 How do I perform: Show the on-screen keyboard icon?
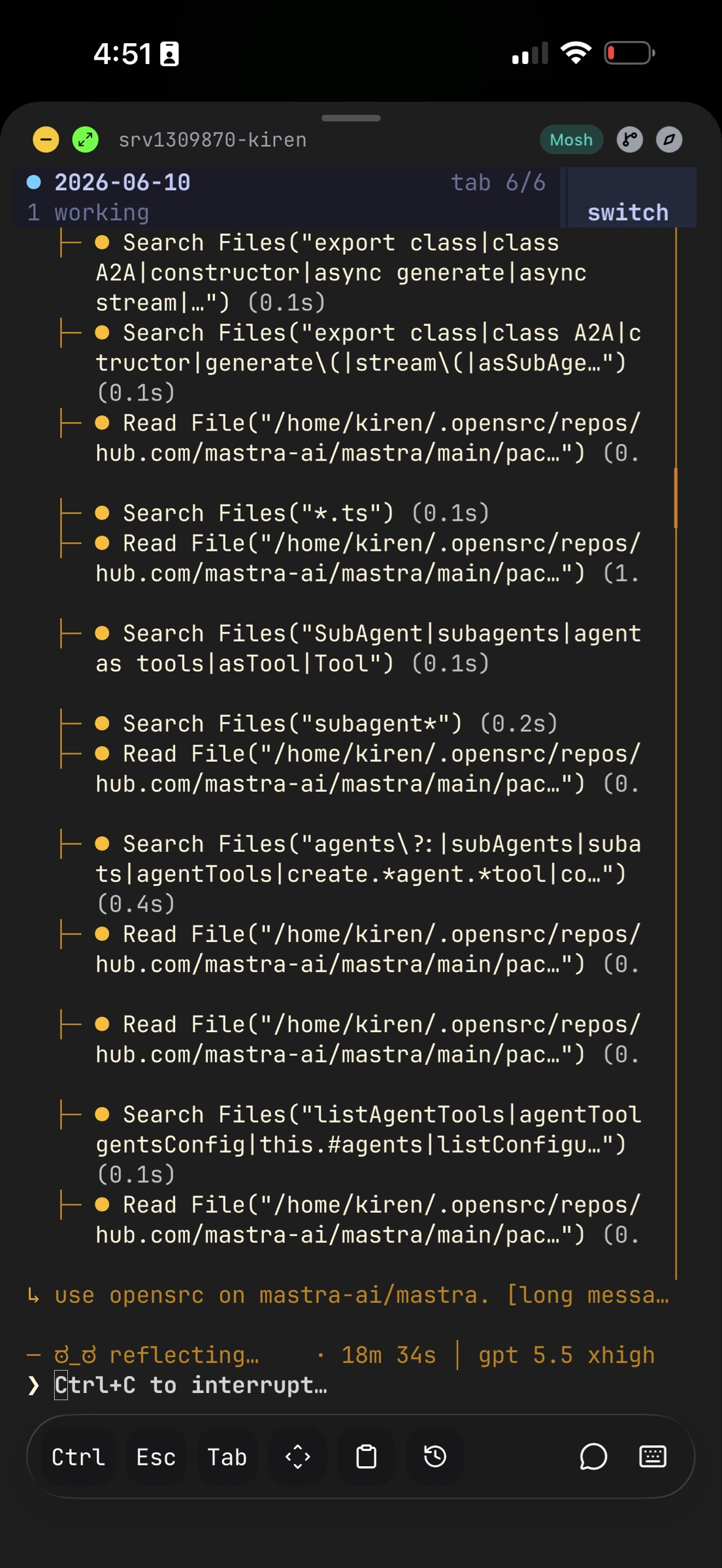pyautogui.click(x=652, y=1456)
